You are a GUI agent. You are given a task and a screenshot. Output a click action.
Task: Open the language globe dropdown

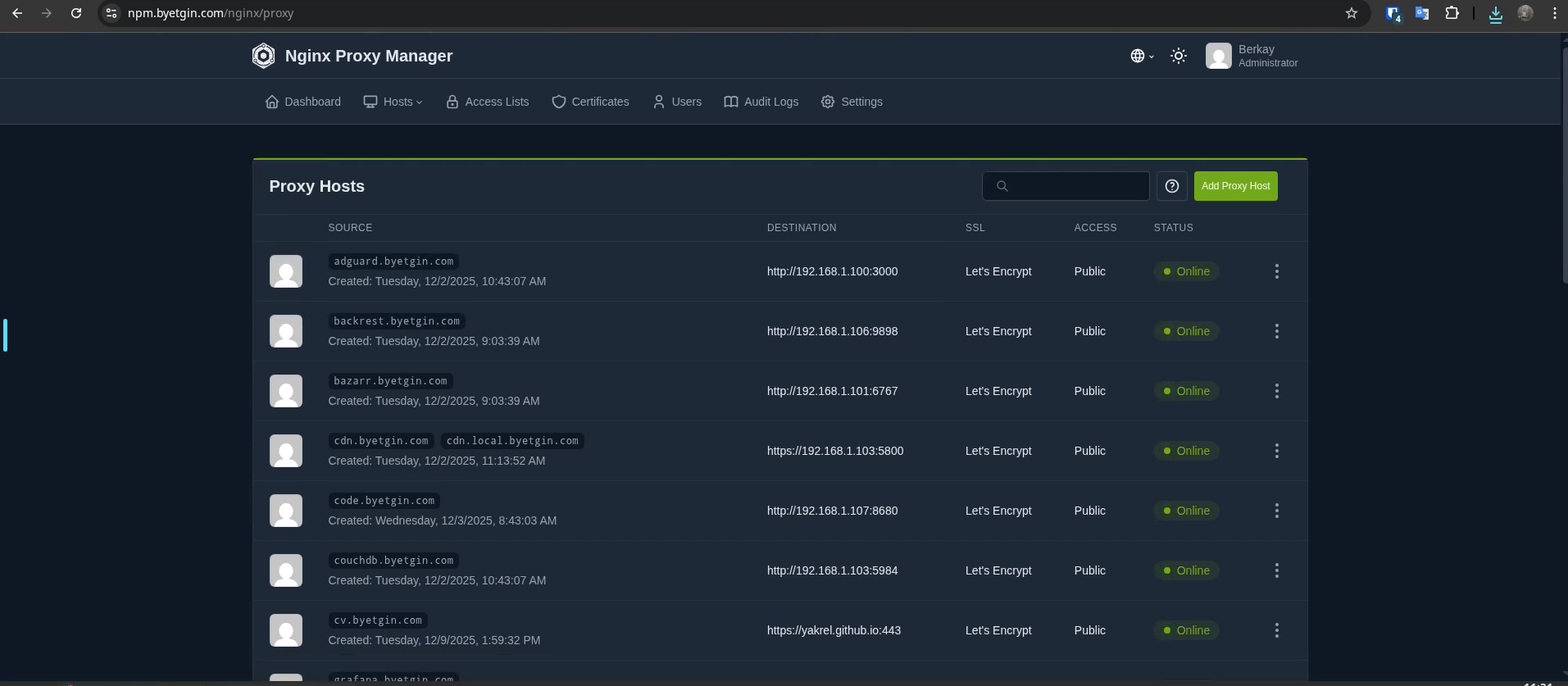coord(1141,56)
